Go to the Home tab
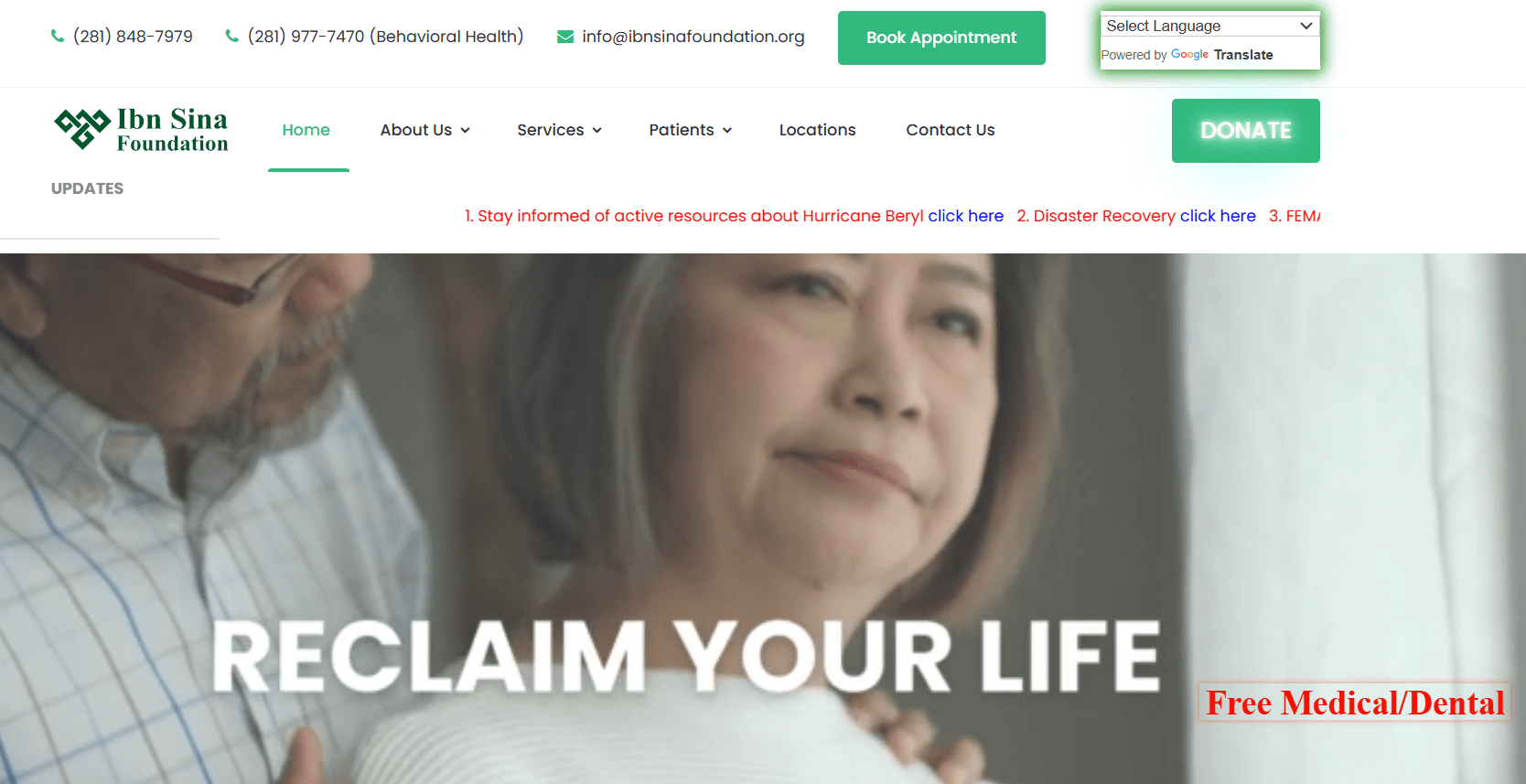Screen dimensions: 1526x784 pyautogui.click(x=306, y=130)
